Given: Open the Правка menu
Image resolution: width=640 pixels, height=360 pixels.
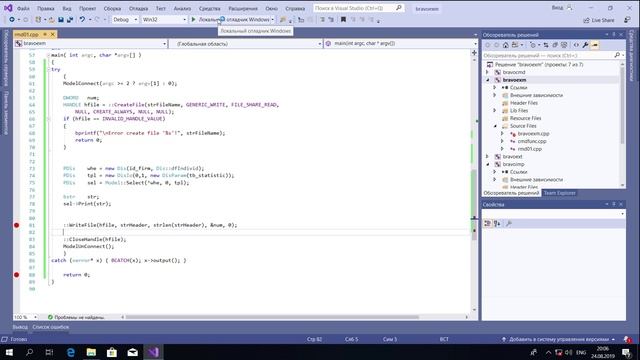Looking at the screenshot, I should pyautogui.click(x=45, y=8).
